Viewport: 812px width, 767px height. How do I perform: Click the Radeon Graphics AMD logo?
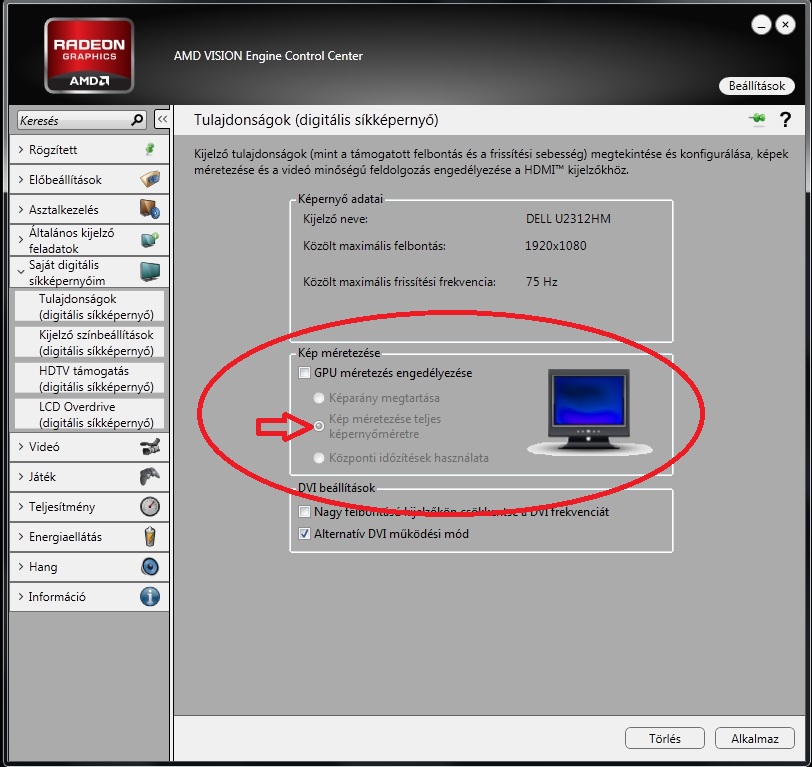click(x=89, y=55)
